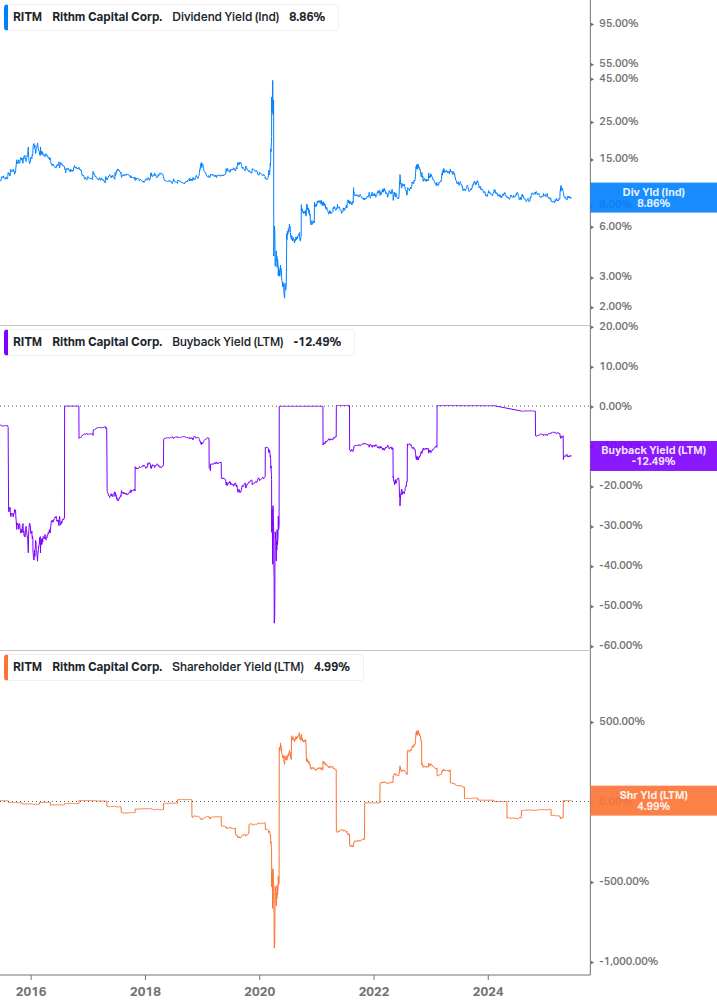Click the -40.00% buyback axis label
Screen dimensions: 717x1005
620,566
